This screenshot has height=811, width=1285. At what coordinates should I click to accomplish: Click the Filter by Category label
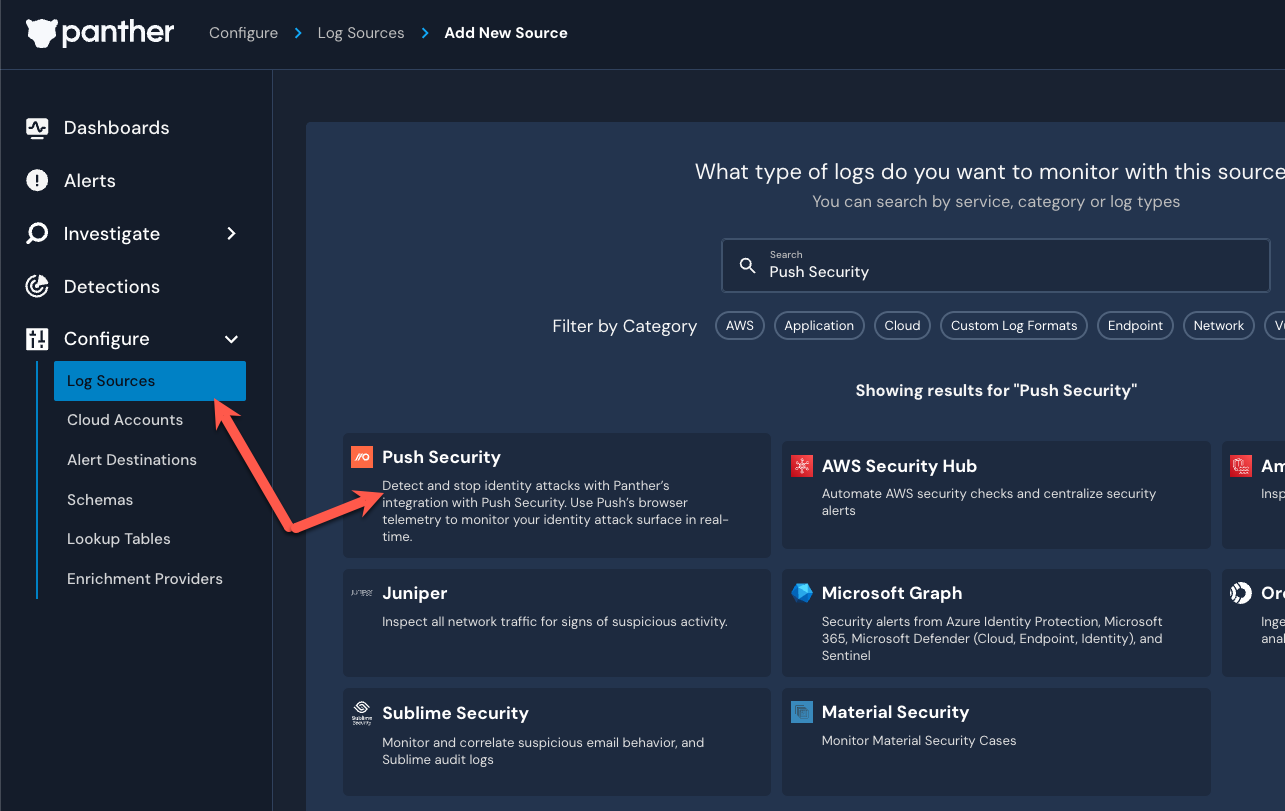625,326
